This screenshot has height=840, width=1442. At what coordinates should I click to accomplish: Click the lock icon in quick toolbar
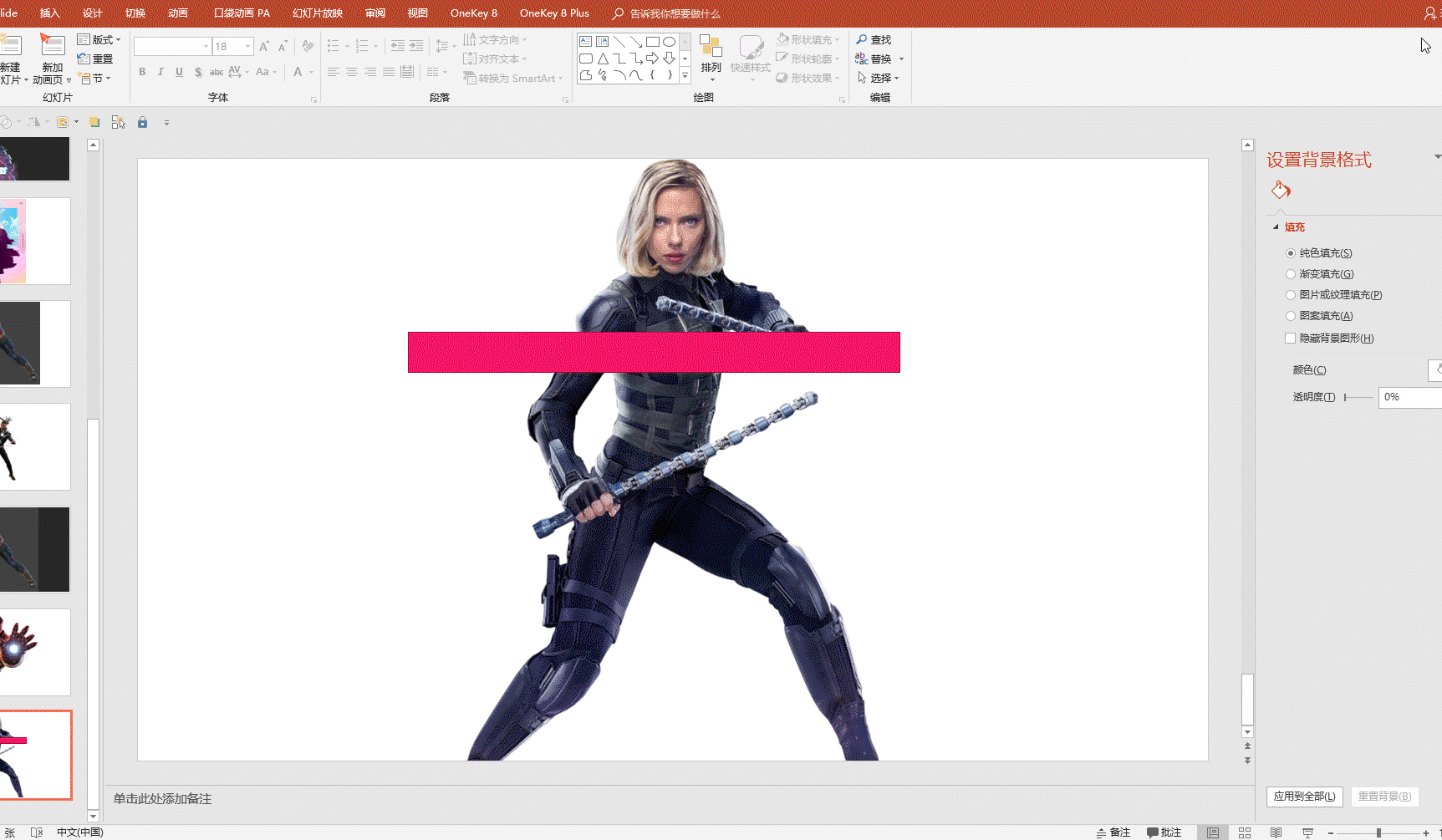pyautogui.click(x=142, y=122)
